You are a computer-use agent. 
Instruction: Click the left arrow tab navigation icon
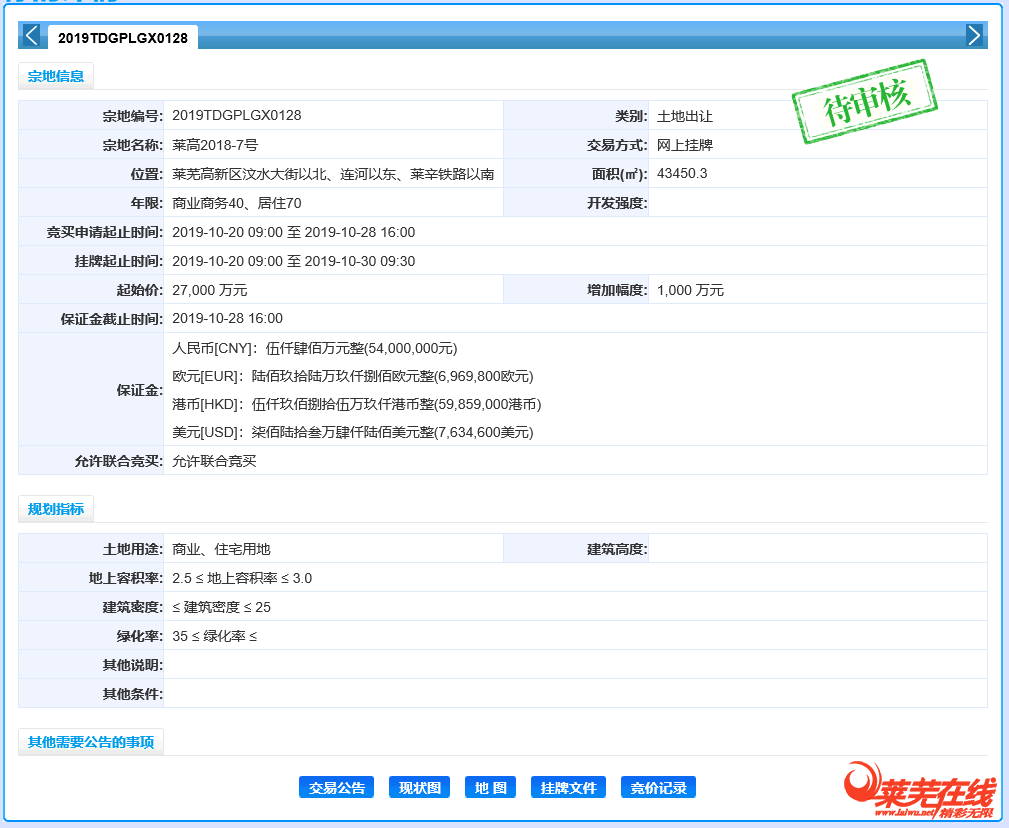pos(32,35)
